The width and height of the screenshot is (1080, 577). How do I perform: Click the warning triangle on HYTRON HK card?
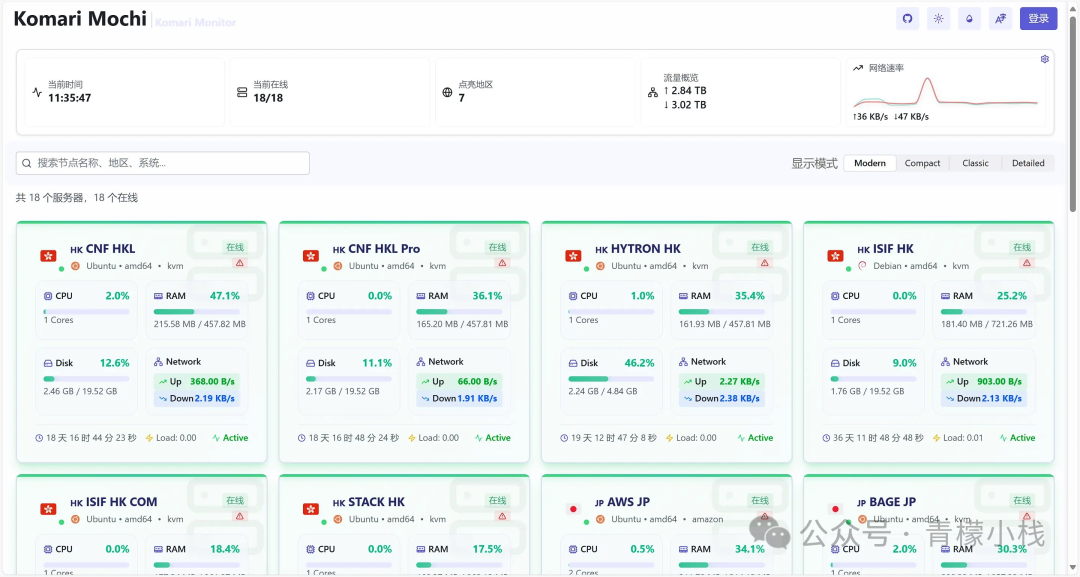(765, 263)
